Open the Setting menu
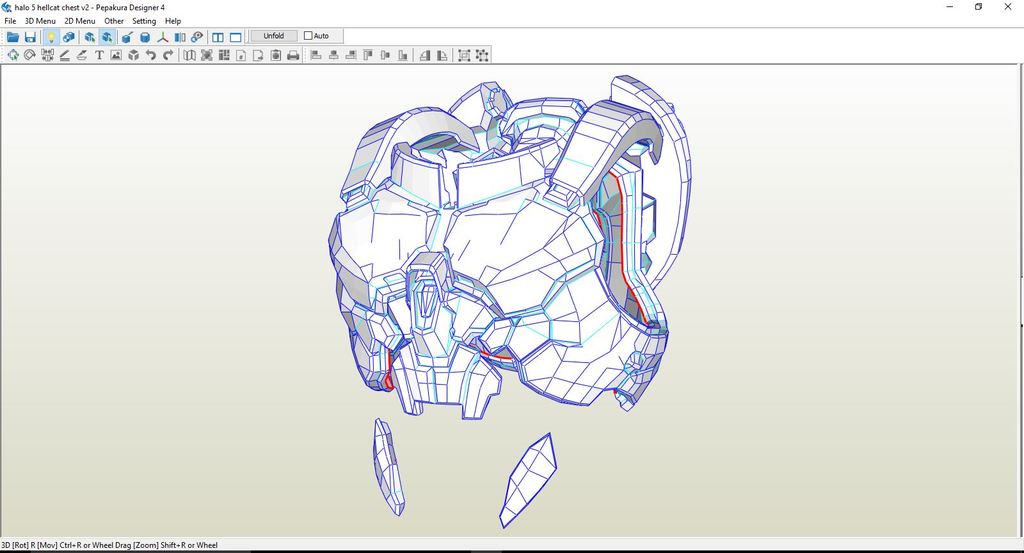 [x=144, y=21]
